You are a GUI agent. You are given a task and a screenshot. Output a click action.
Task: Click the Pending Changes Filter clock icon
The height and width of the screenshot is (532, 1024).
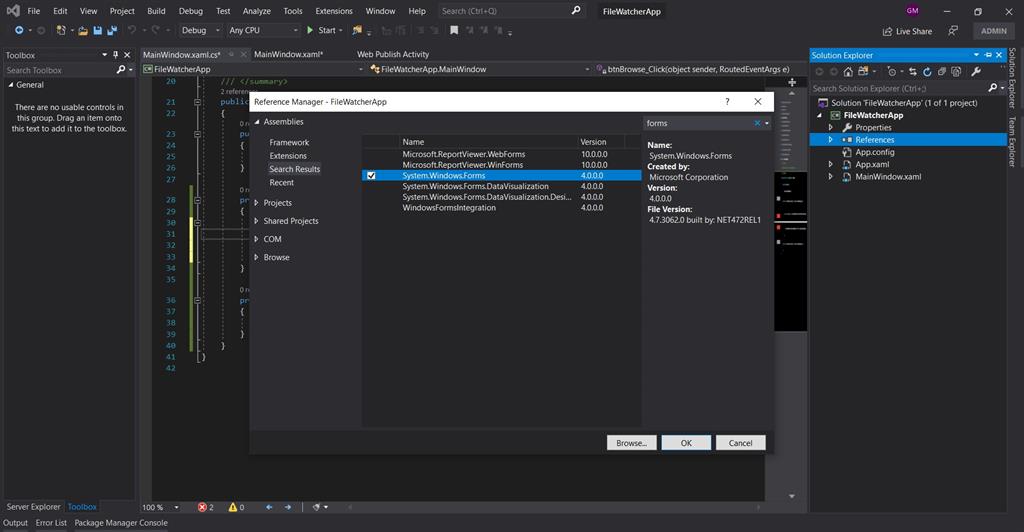892,72
